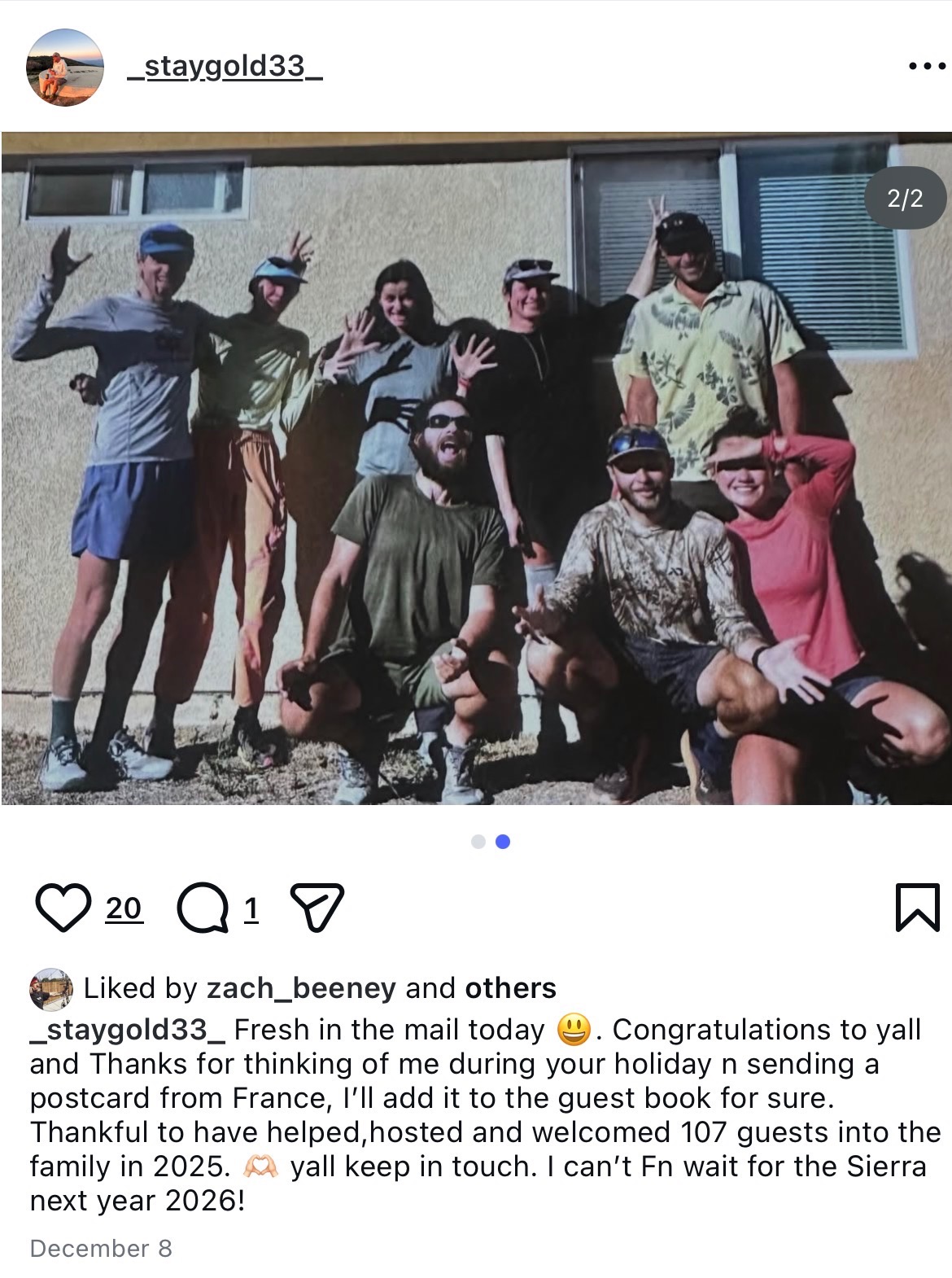The image size is (952, 1278).
Task: Open zach_beeney profile from liked-by line
Action: (301, 987)
